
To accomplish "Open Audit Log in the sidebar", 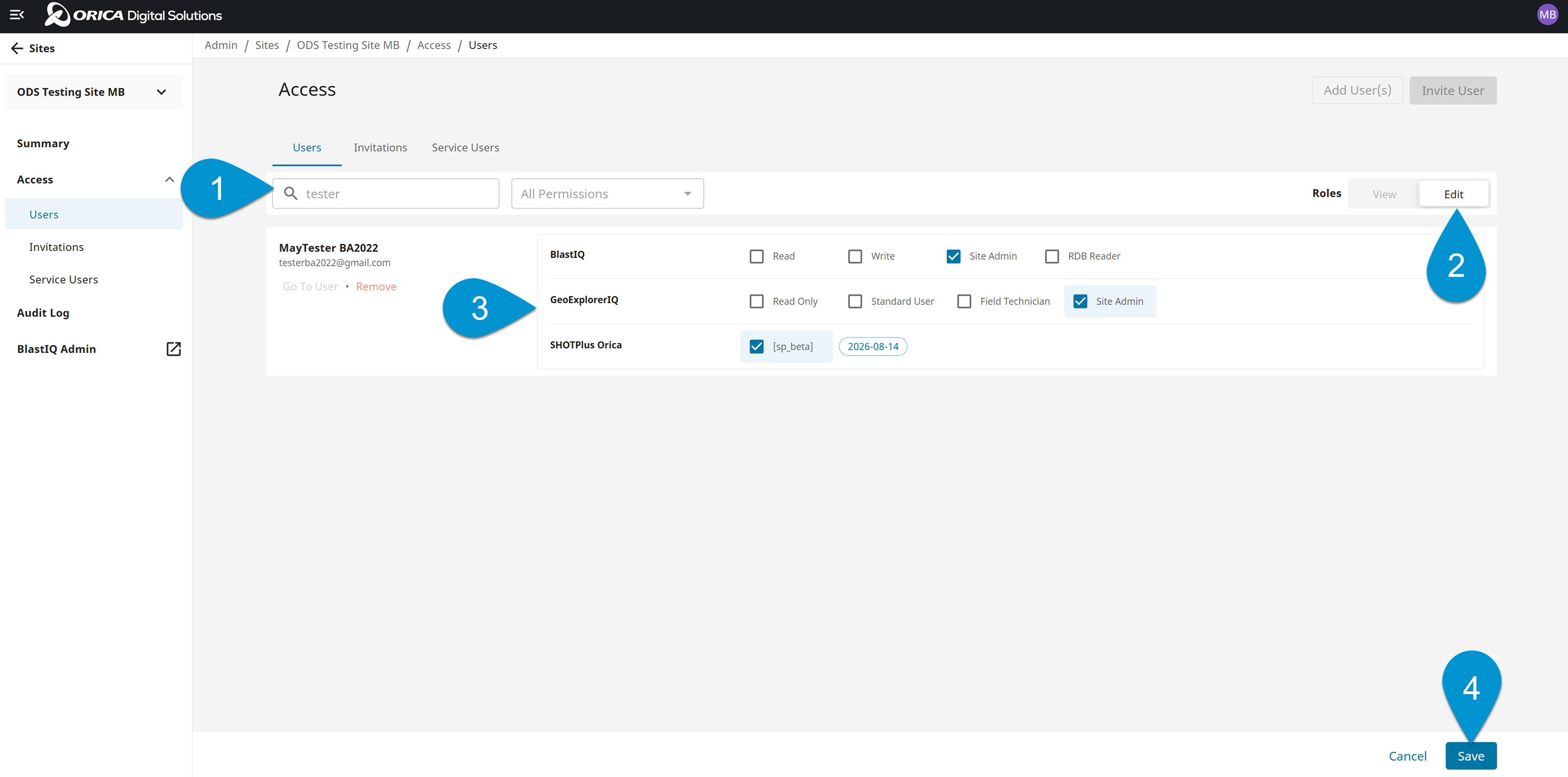I will [43, 313].
